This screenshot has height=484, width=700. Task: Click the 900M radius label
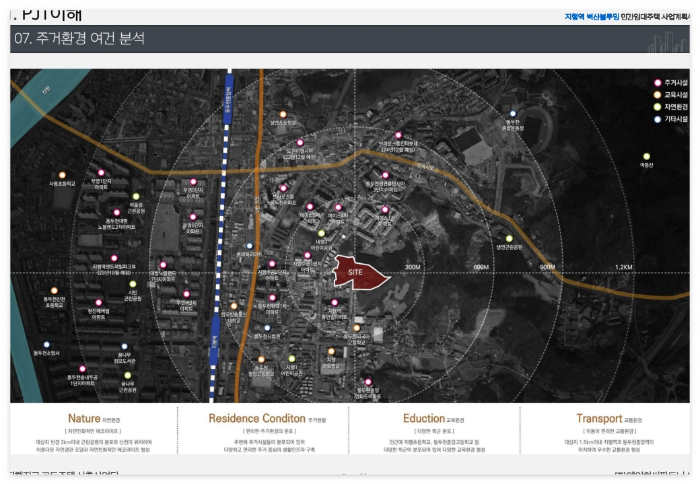547,267
